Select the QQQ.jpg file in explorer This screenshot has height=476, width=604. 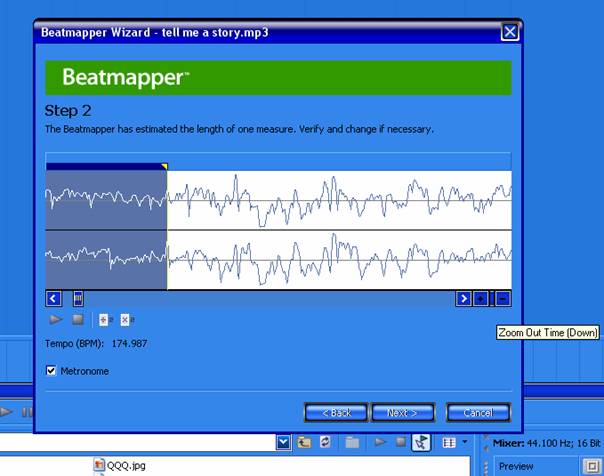point(127,465)
